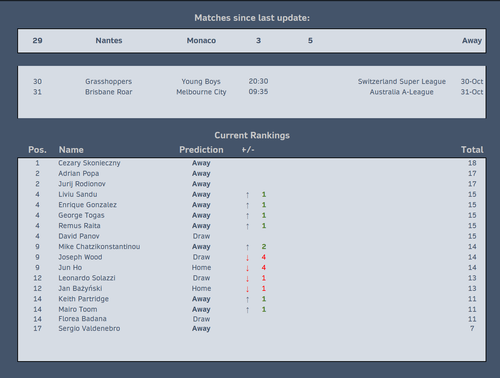500x378 pixels.
Task: Select player 'David Panov'
Action: click(79, 236)
